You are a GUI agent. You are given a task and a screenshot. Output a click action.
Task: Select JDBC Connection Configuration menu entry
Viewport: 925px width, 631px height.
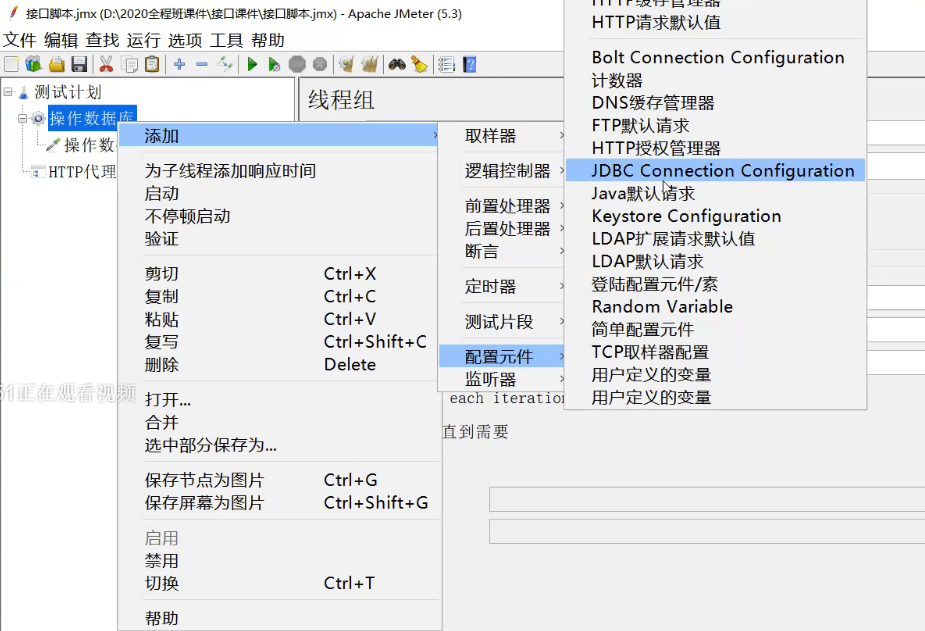coord(722,171)
